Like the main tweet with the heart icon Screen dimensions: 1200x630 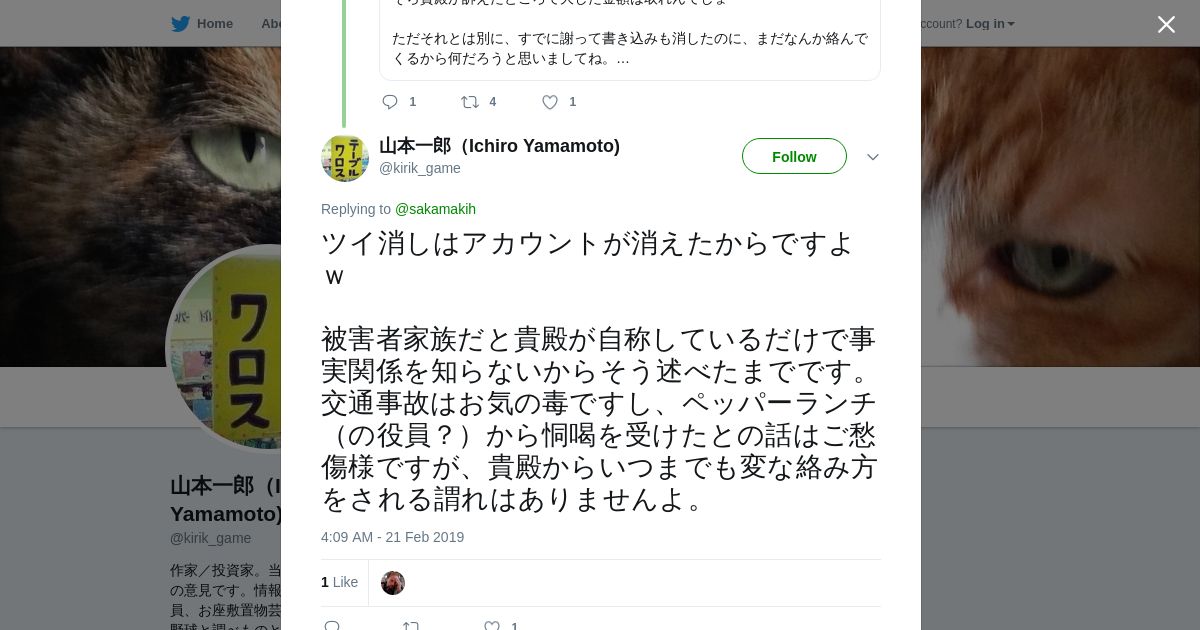click(x=492, y=626)
